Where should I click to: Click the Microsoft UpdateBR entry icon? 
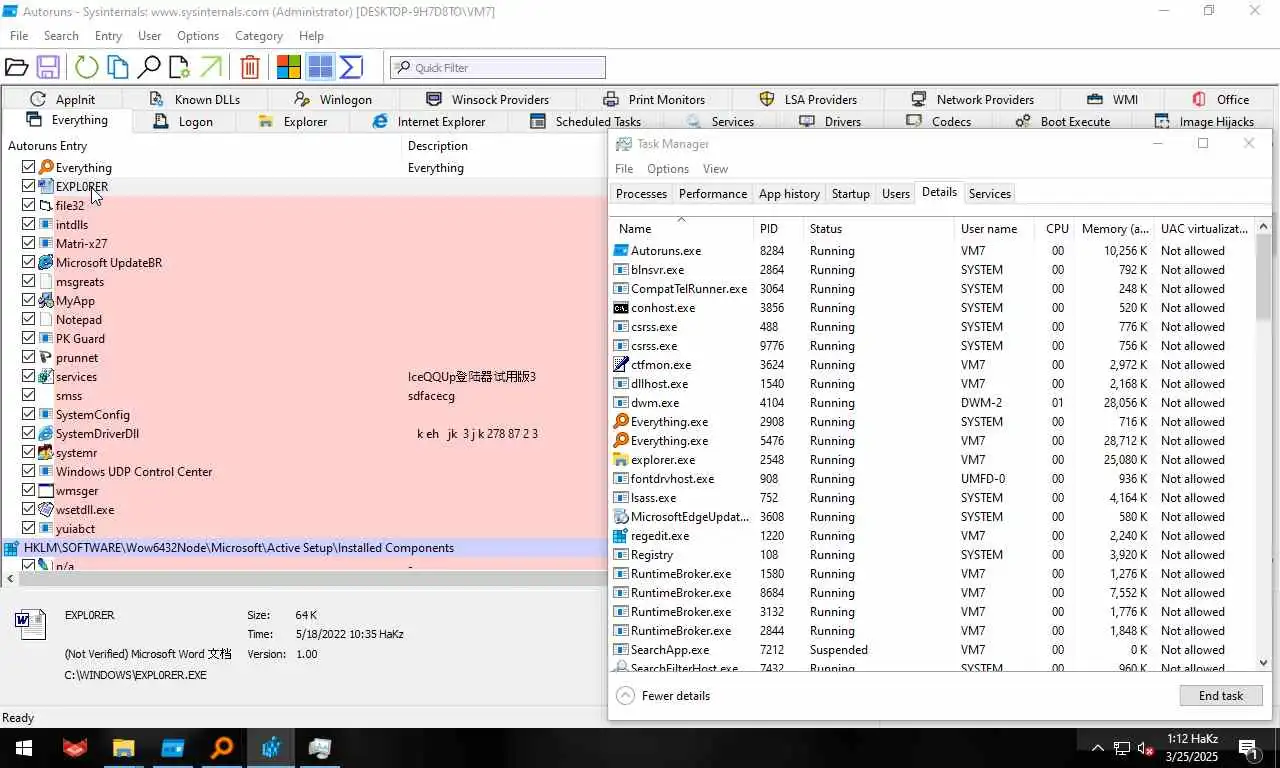coord(45,263)
